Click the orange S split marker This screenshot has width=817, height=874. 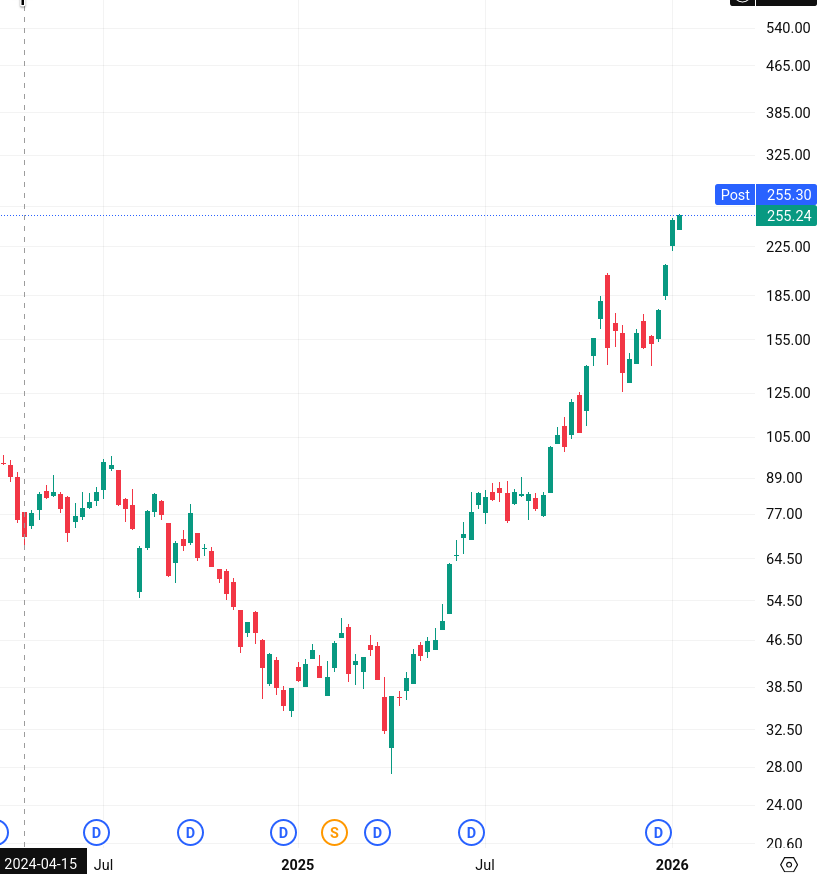coord(334,832)
